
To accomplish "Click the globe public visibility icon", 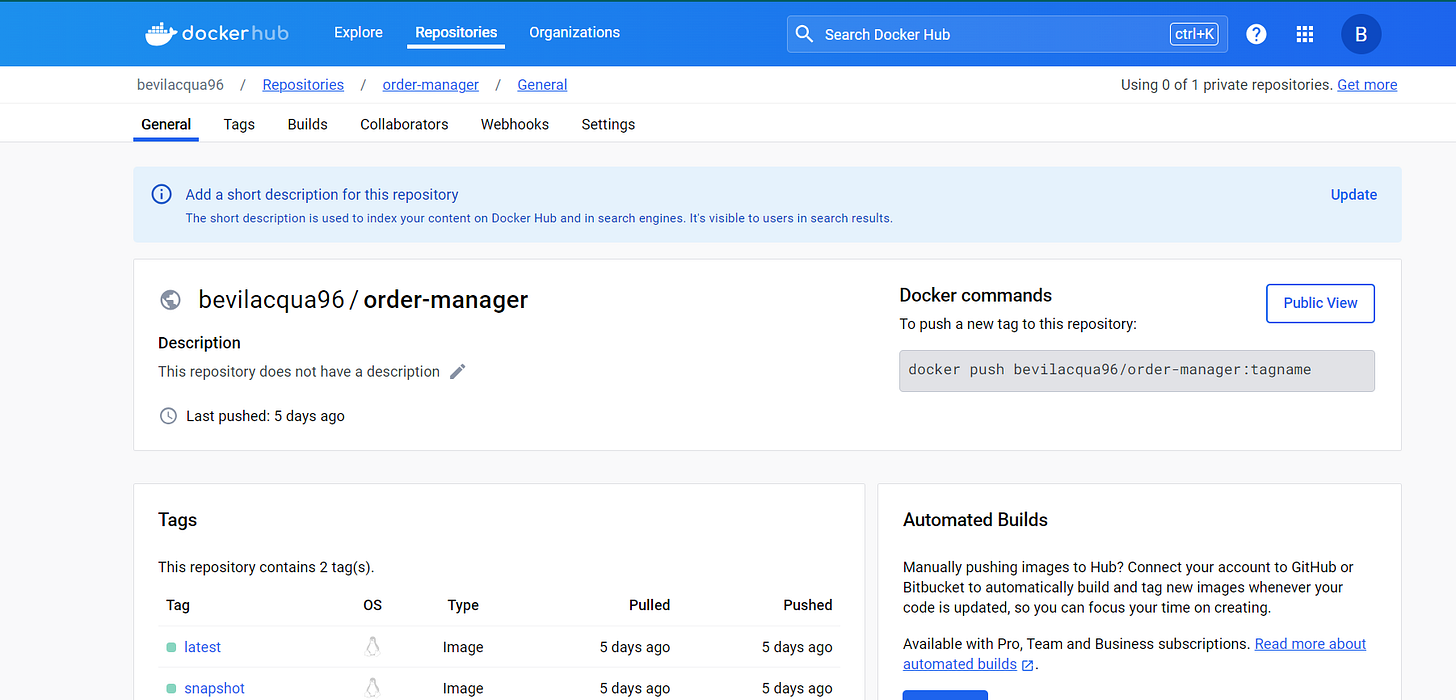I will click(170, 299).
